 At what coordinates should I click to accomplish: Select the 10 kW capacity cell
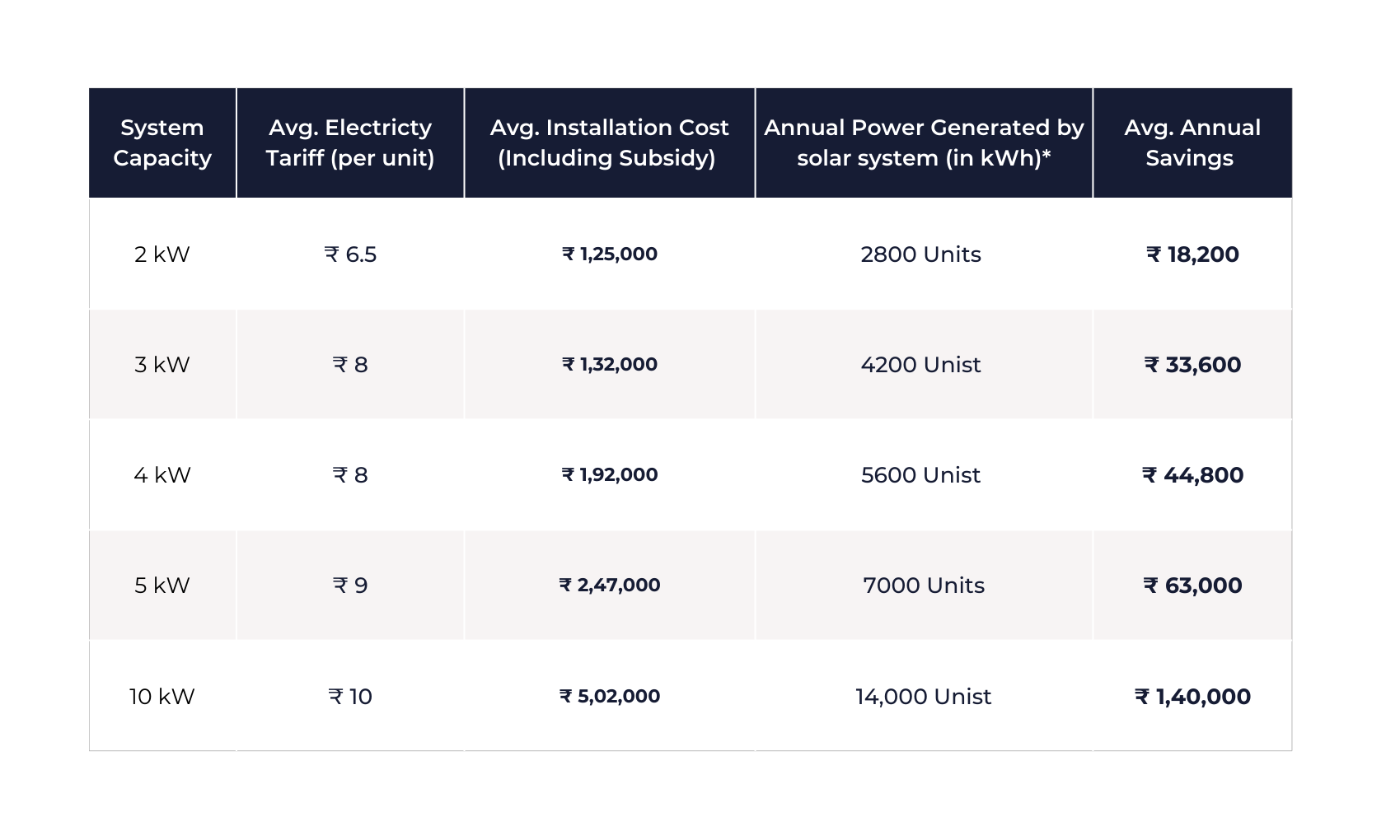(162, 697)
